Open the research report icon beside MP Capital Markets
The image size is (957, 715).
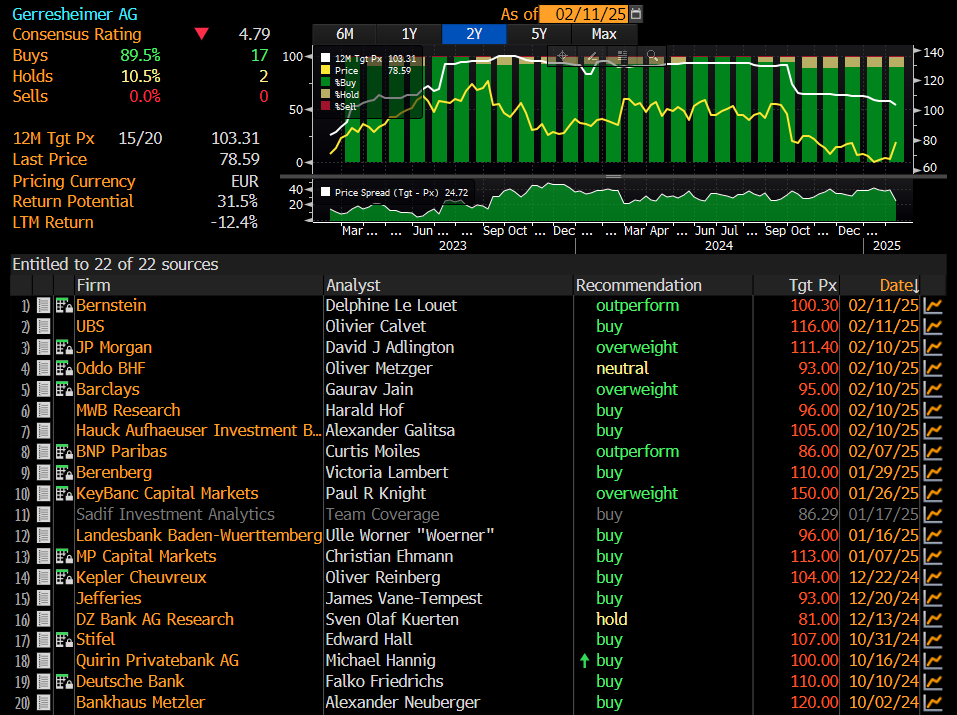[64, 556]
